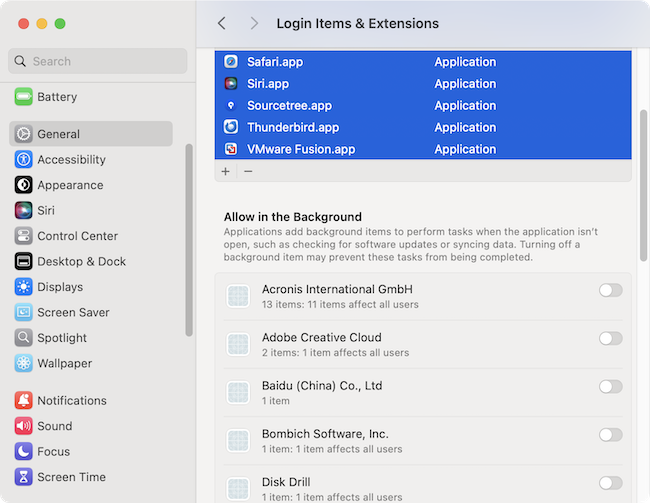Screen dimensions: 650x503
Task: Open Control Center settings icon
Action: pyautogui.click(x=23, y=236)
